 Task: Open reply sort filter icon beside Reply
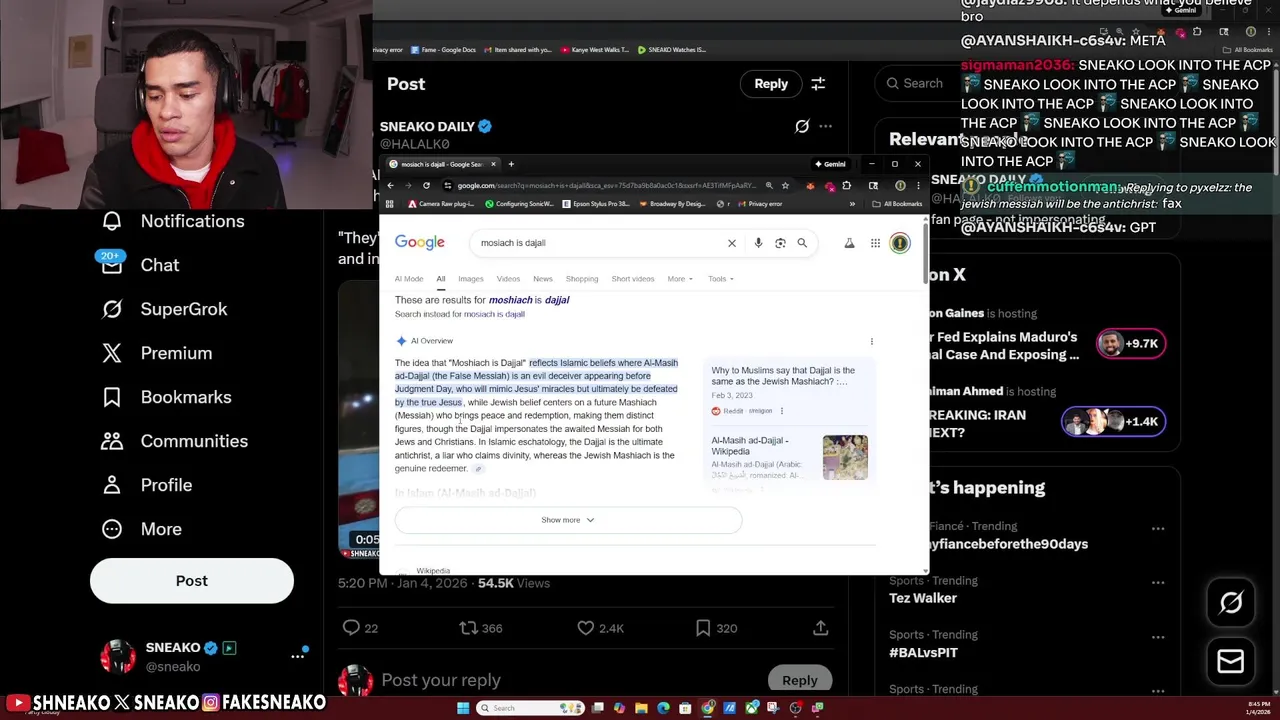click(818, 84)
